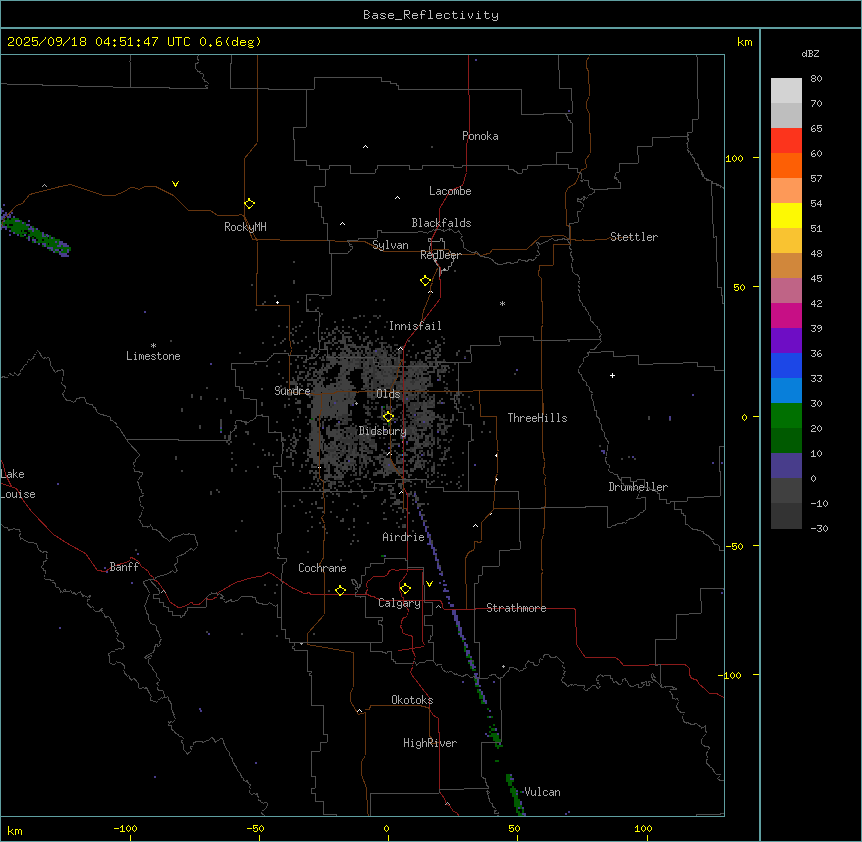Screen dimensions: 862x842
Task: Click the white plus marker north of Drumheller
Action: click(612, 375)
